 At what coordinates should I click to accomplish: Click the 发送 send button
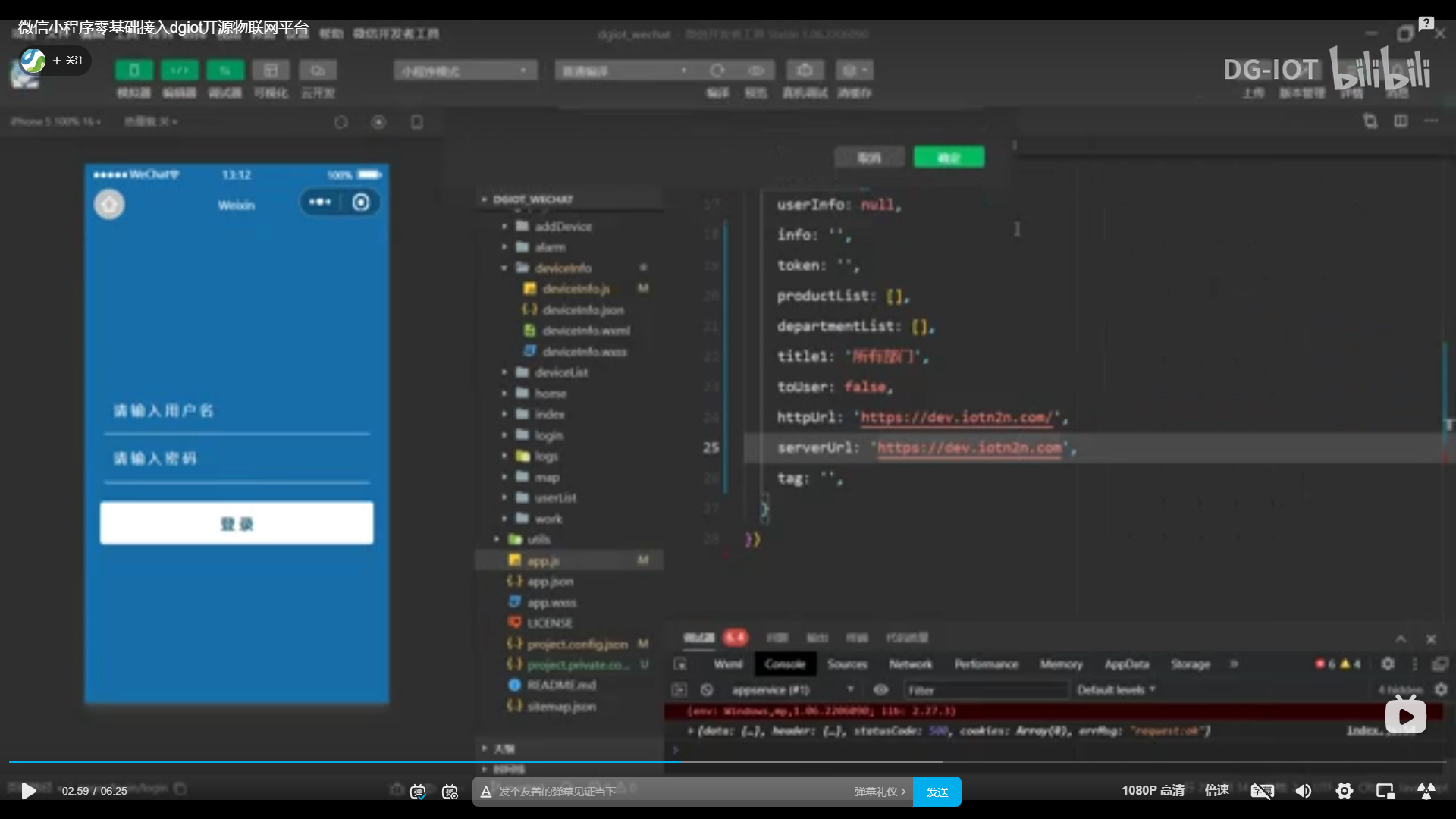click(937, 792)
